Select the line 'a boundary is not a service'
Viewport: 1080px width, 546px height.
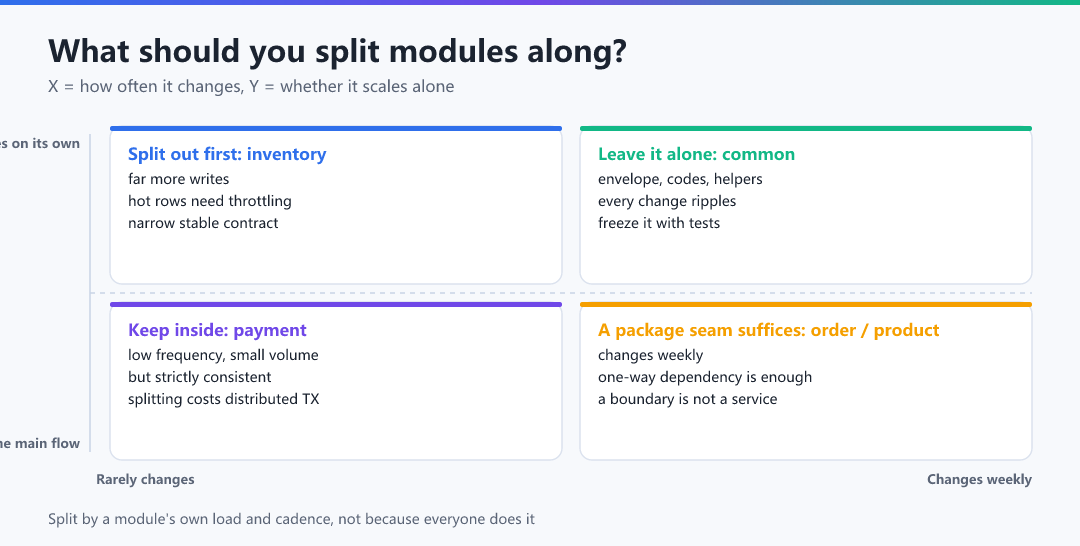point(687,399)
